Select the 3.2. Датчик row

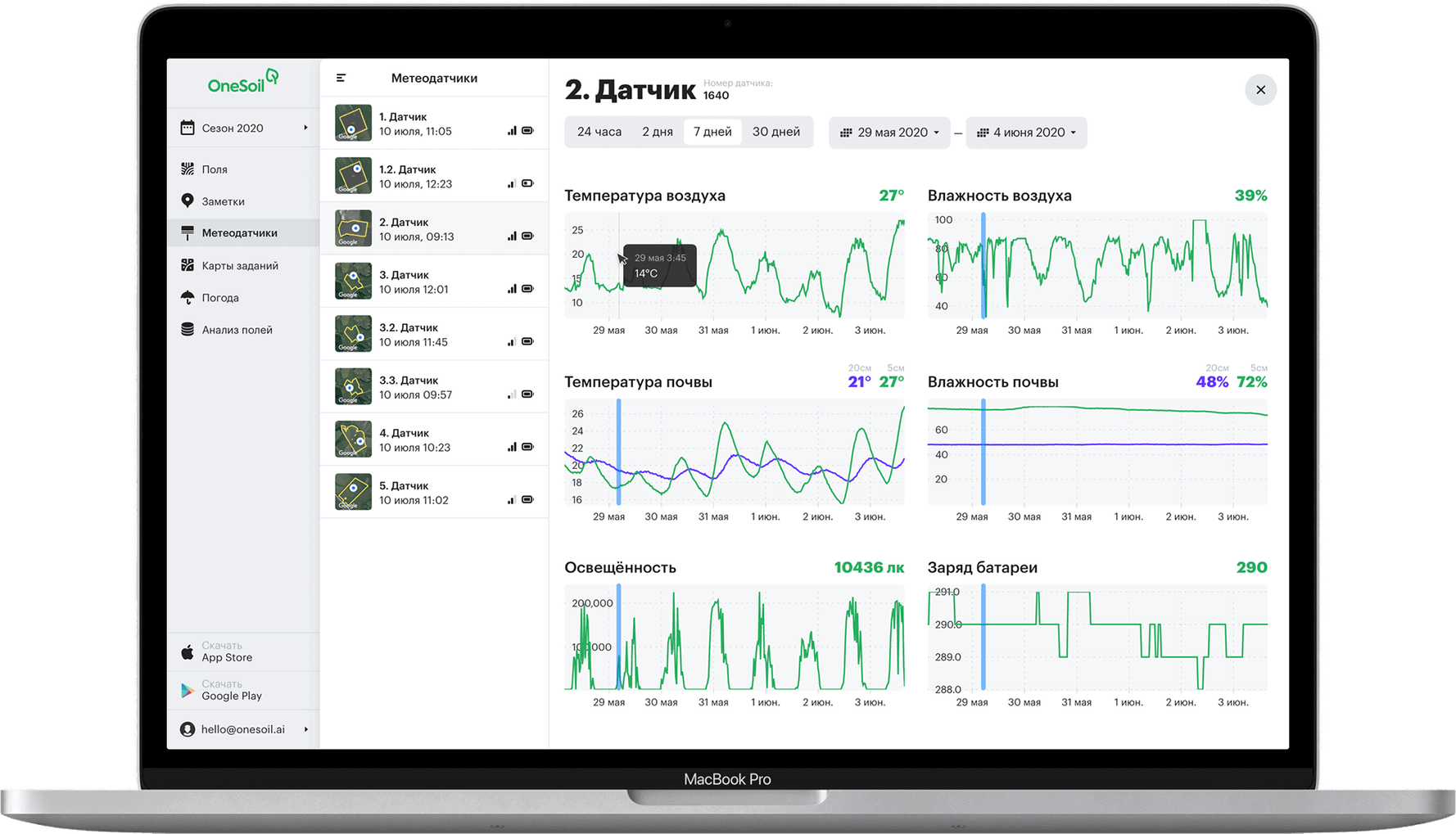(x=434, y=334)
